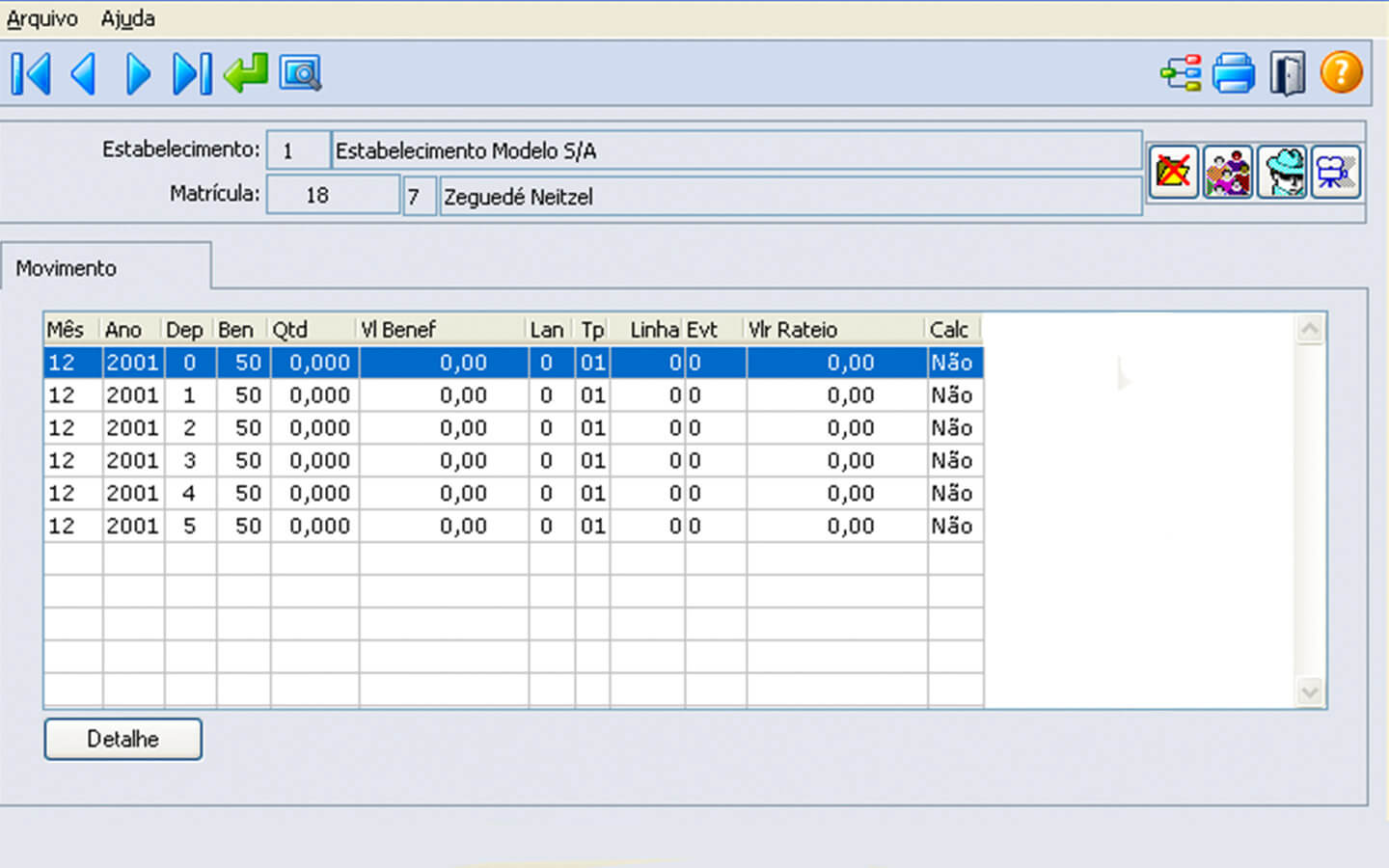Click the green return arrow icon
This screenshot has height=868, width=1389.
pyautogui.click(x=246, y=73)
